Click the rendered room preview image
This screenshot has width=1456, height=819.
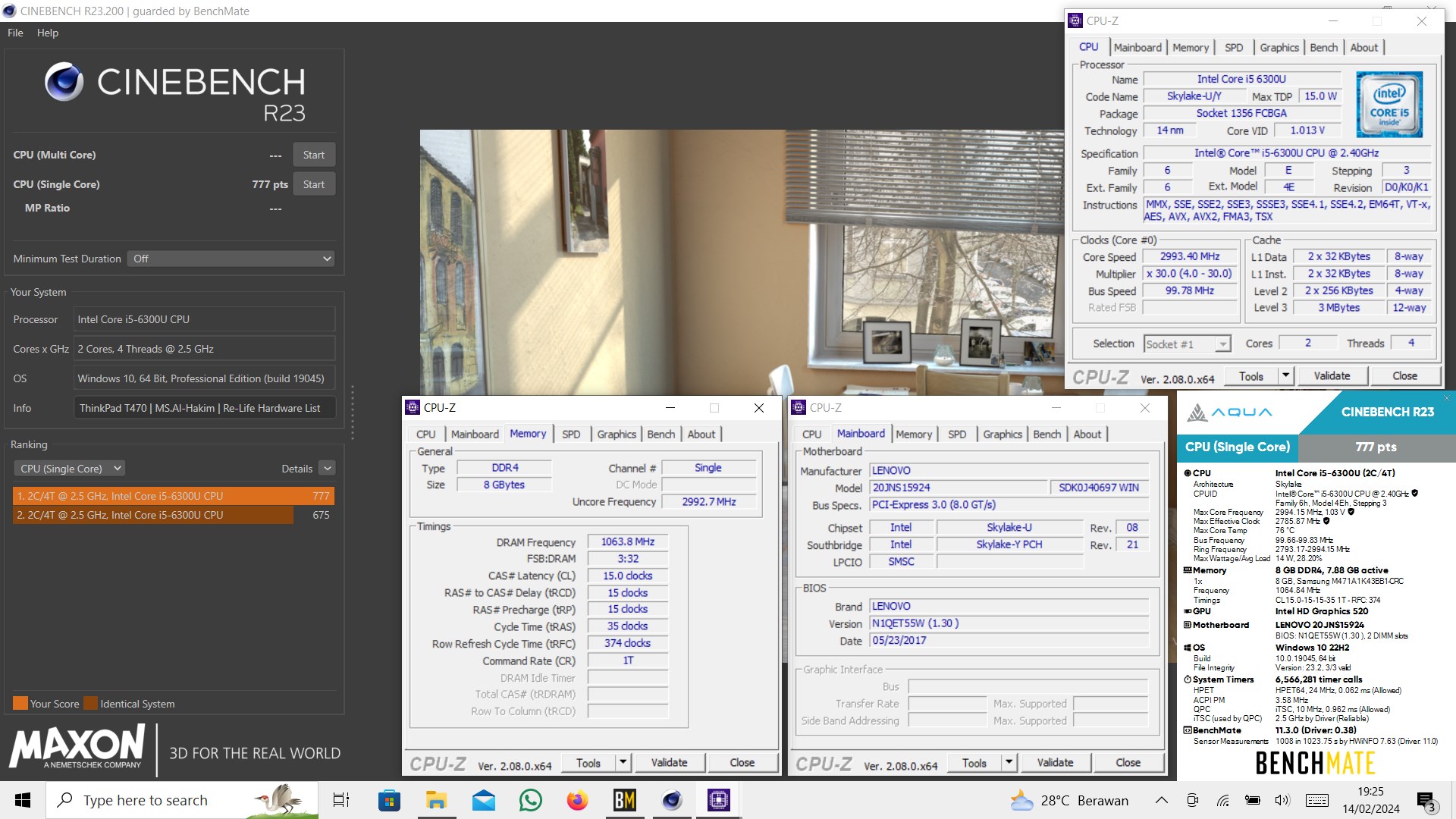[742, 262]
